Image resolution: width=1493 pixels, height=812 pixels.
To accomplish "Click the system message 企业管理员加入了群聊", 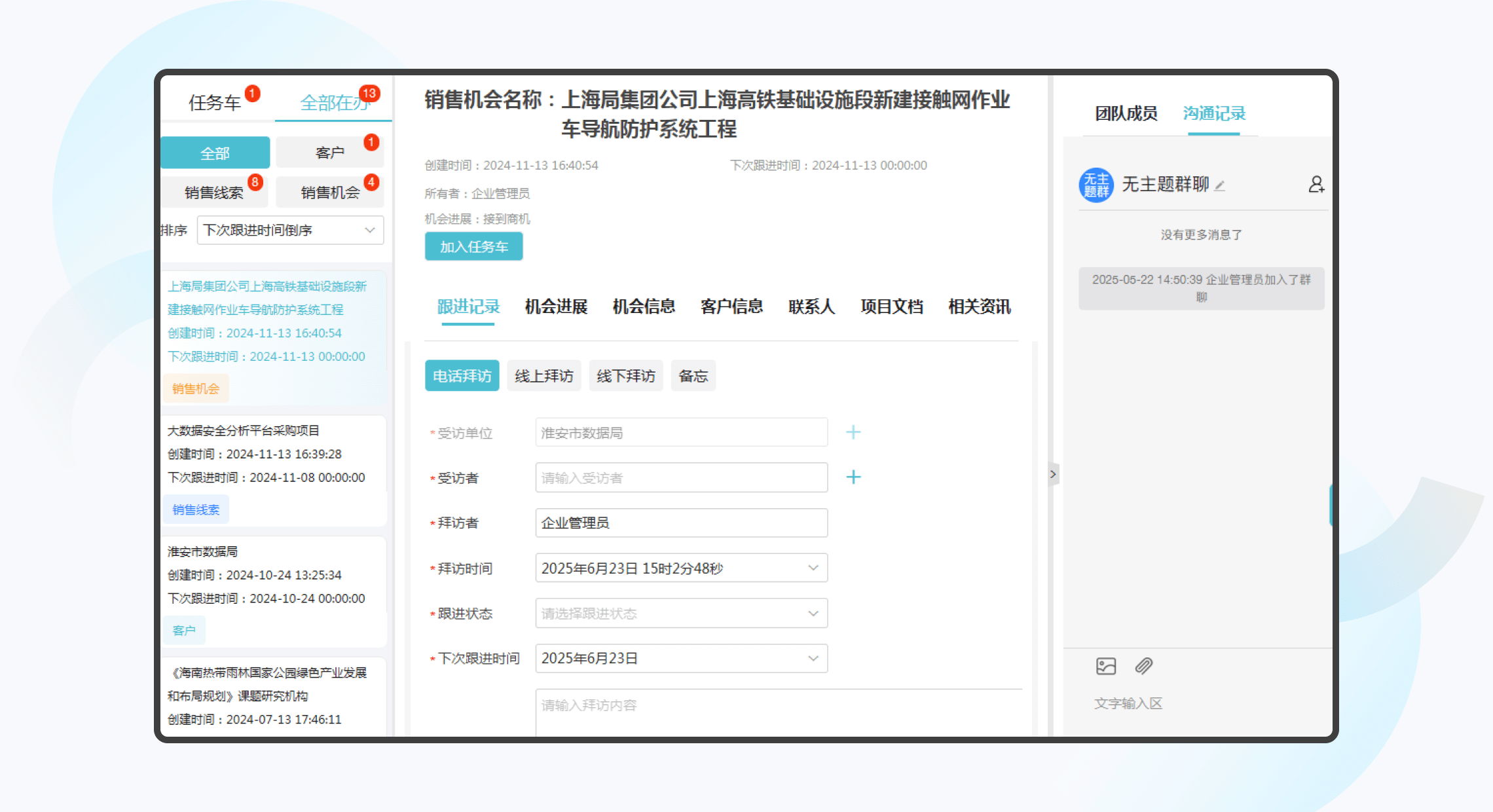I will pyautogui.click(x=1202, y=288).
